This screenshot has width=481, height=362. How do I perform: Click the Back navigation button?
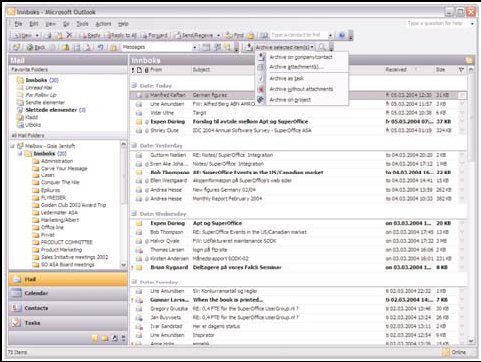[x=36, y=47]
